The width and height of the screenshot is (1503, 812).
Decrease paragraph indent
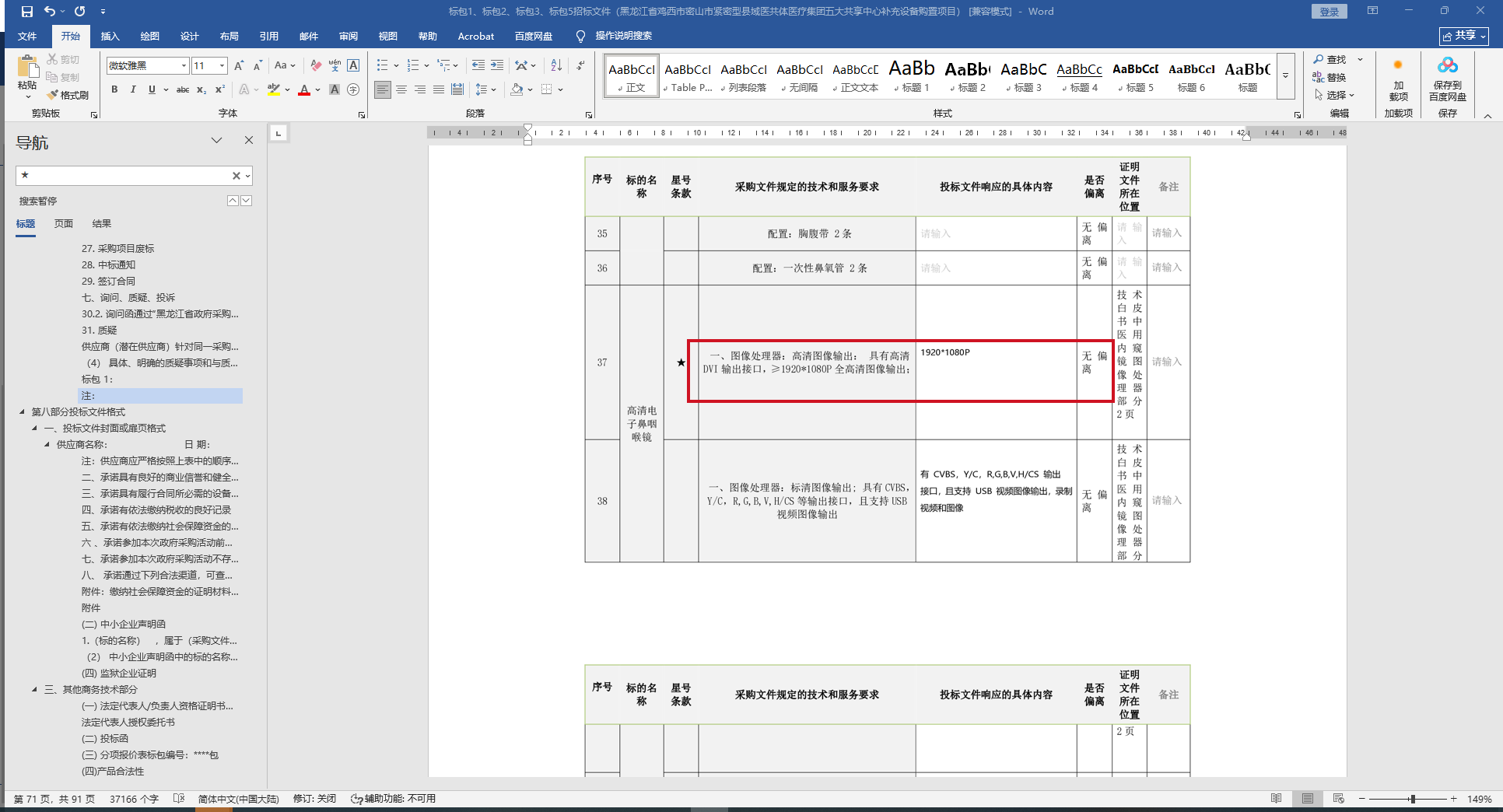click(x=478, y=65)
